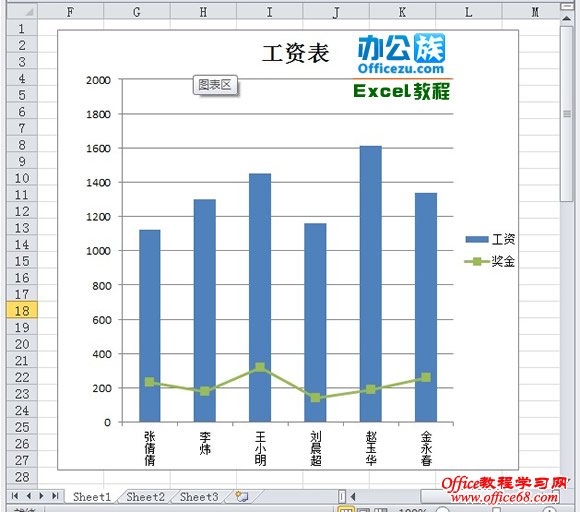Select the chart title 工资表
Image resolution: width=580 pixels, height=512 pixels.
pyautogui.click(x=295, y=53)
